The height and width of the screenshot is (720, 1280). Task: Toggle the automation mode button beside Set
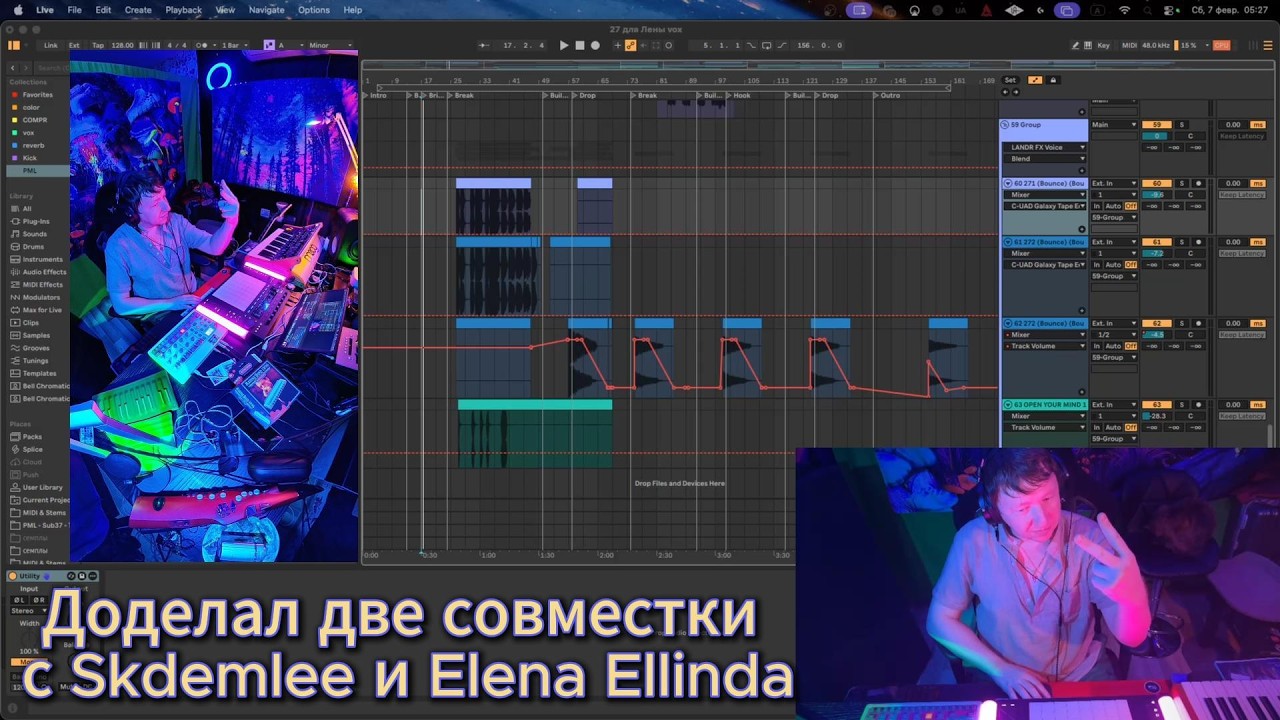[1035, 80]
